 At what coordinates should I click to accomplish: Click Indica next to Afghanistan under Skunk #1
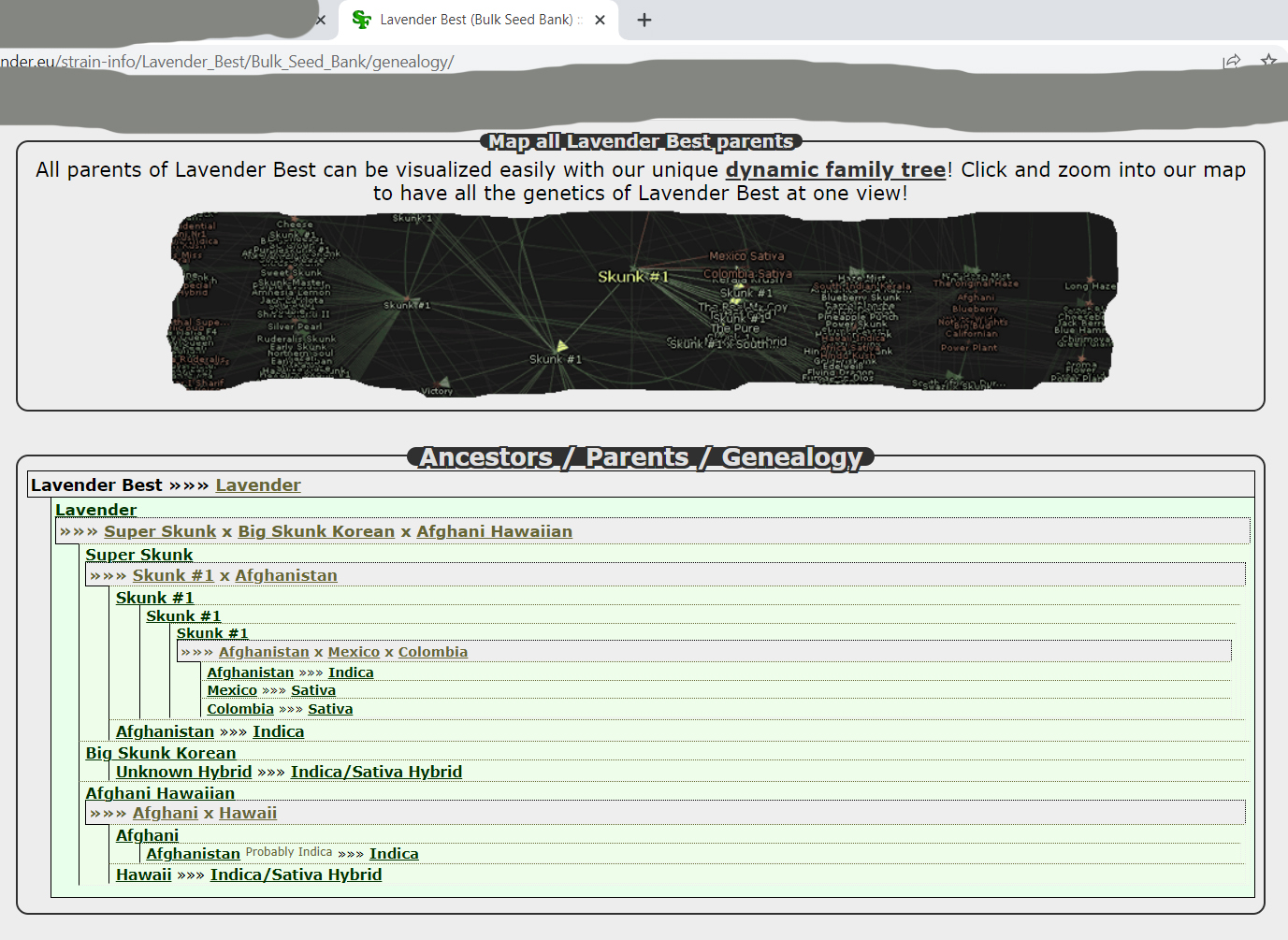(351, 672)
